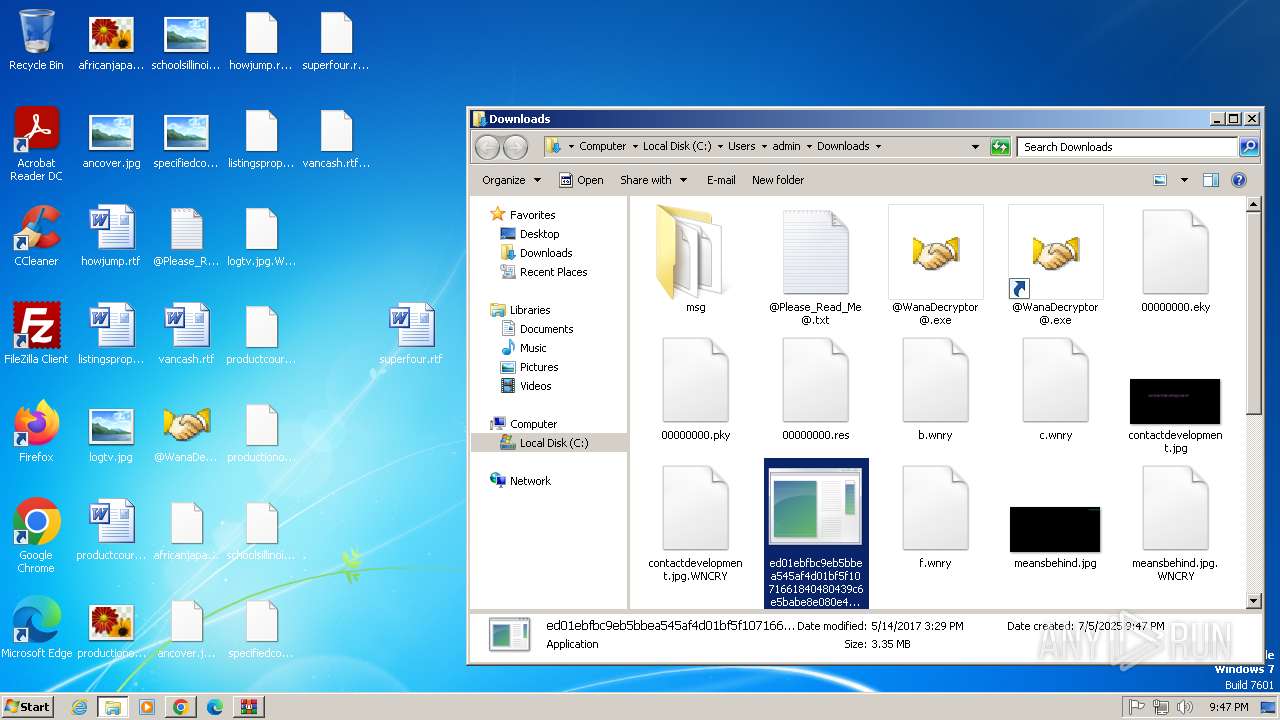Click the E-mail toolbar button
This screenshot has width=1280, height=720.
(x=721, y=180)
